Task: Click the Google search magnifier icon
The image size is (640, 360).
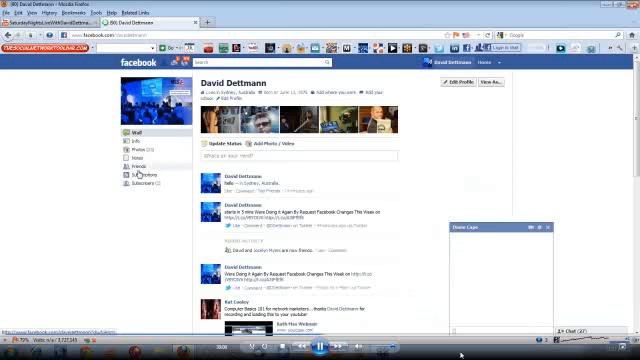Action: tap(618, 35)
